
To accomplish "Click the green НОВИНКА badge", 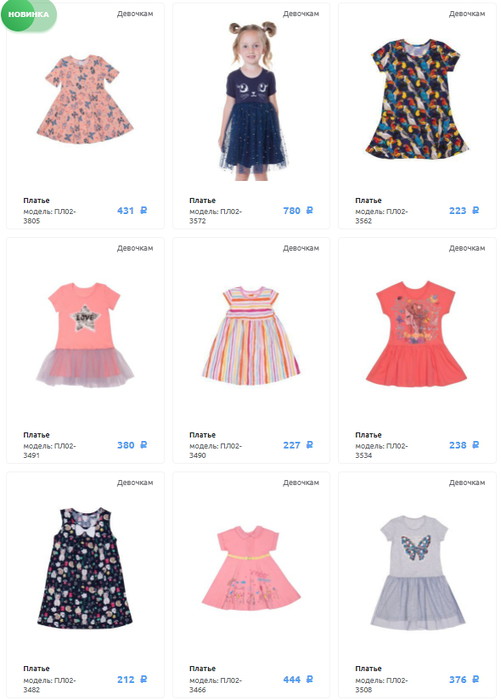I will (x=29, y=14).
